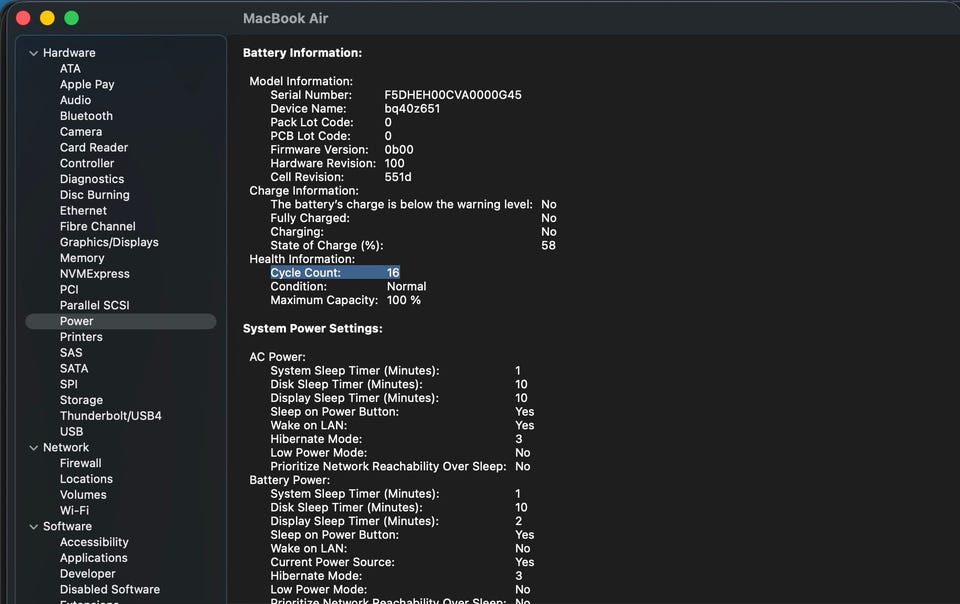Zoom window with green button
Viewport: 960px width, 604px height.
pos(72,18)
